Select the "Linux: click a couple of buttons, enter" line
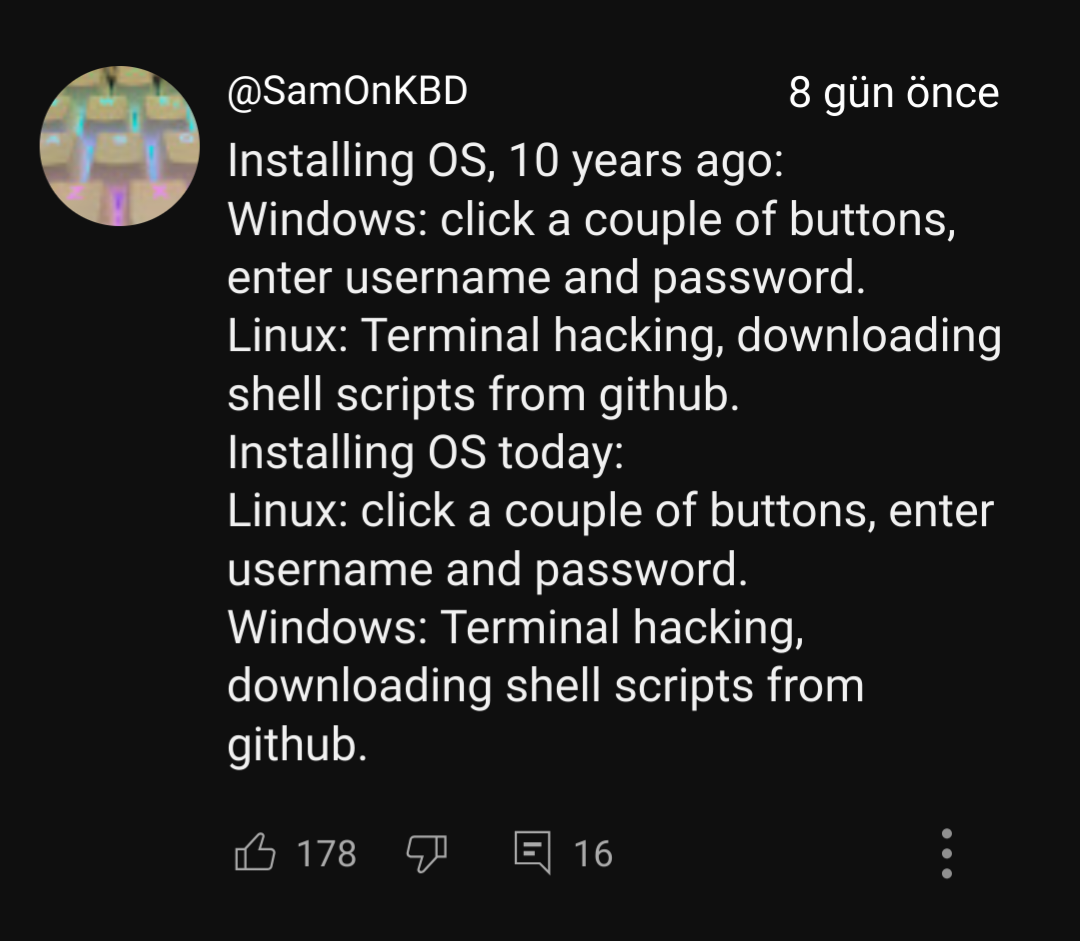Screen dimensions: 1080x941 coord(610,511)
